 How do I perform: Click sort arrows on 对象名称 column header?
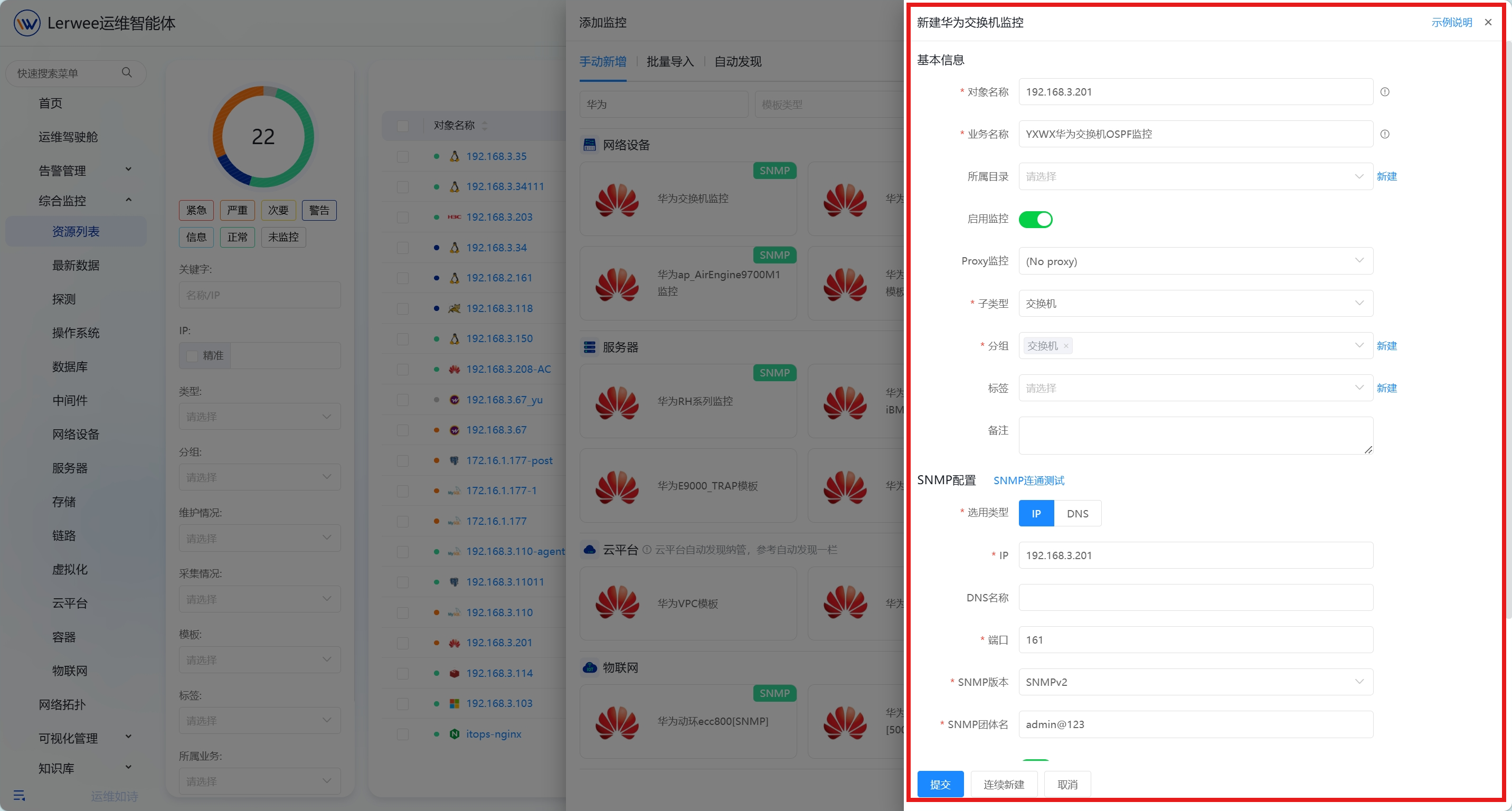coord(484,126)
